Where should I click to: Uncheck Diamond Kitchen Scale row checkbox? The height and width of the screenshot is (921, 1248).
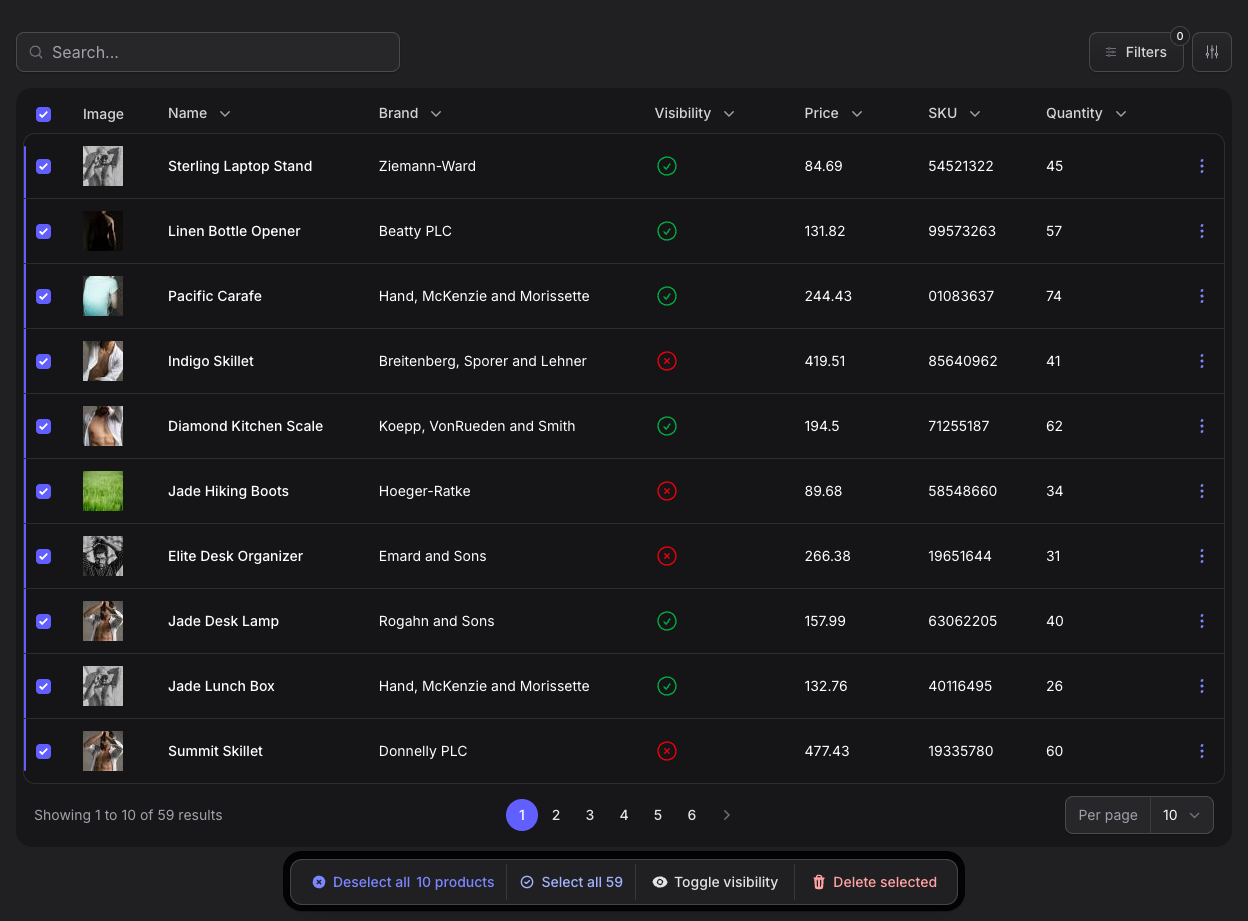click(x=43, y=426)
